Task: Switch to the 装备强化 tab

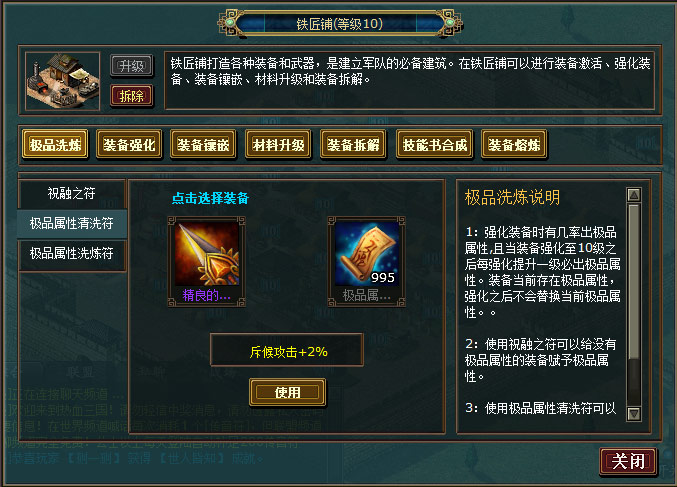Action: (129, 145)
